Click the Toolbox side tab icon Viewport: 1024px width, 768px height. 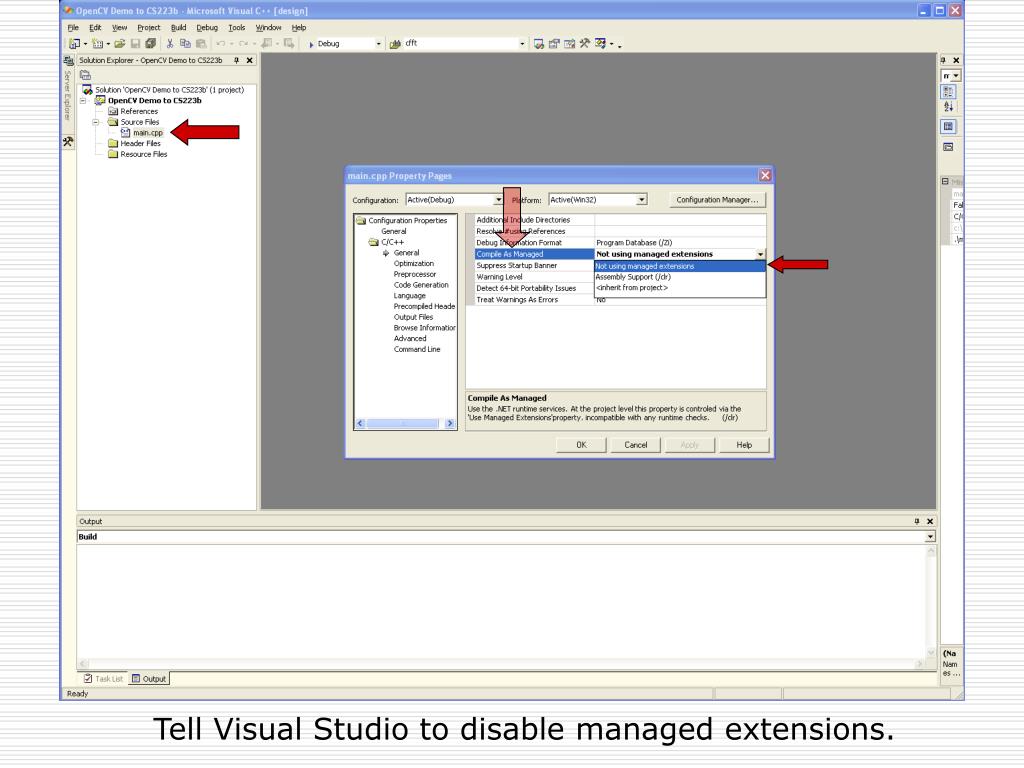pos(68,141)
